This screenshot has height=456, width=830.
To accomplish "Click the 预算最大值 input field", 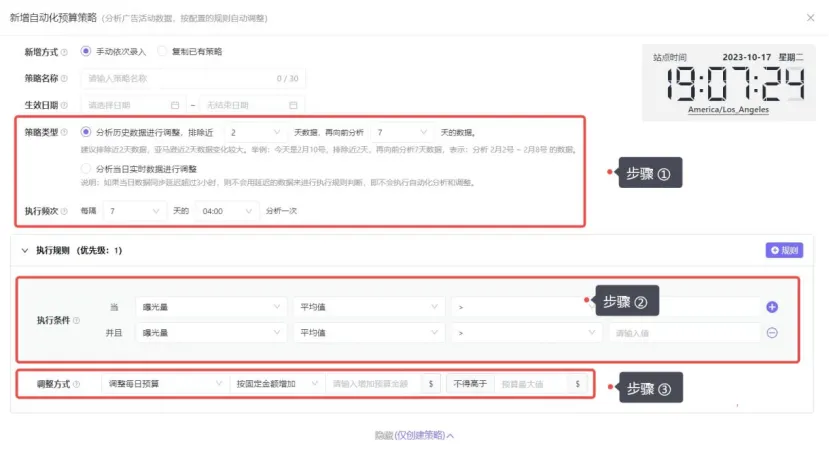I will point(531,384).
